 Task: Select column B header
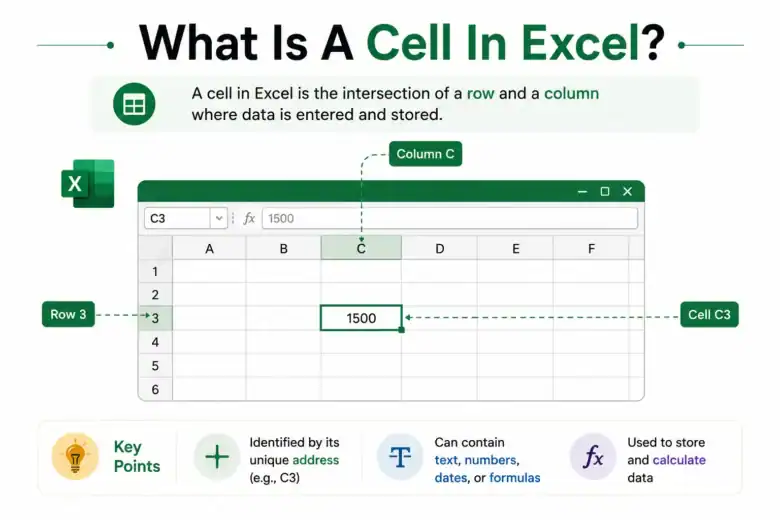coord(284,248)
